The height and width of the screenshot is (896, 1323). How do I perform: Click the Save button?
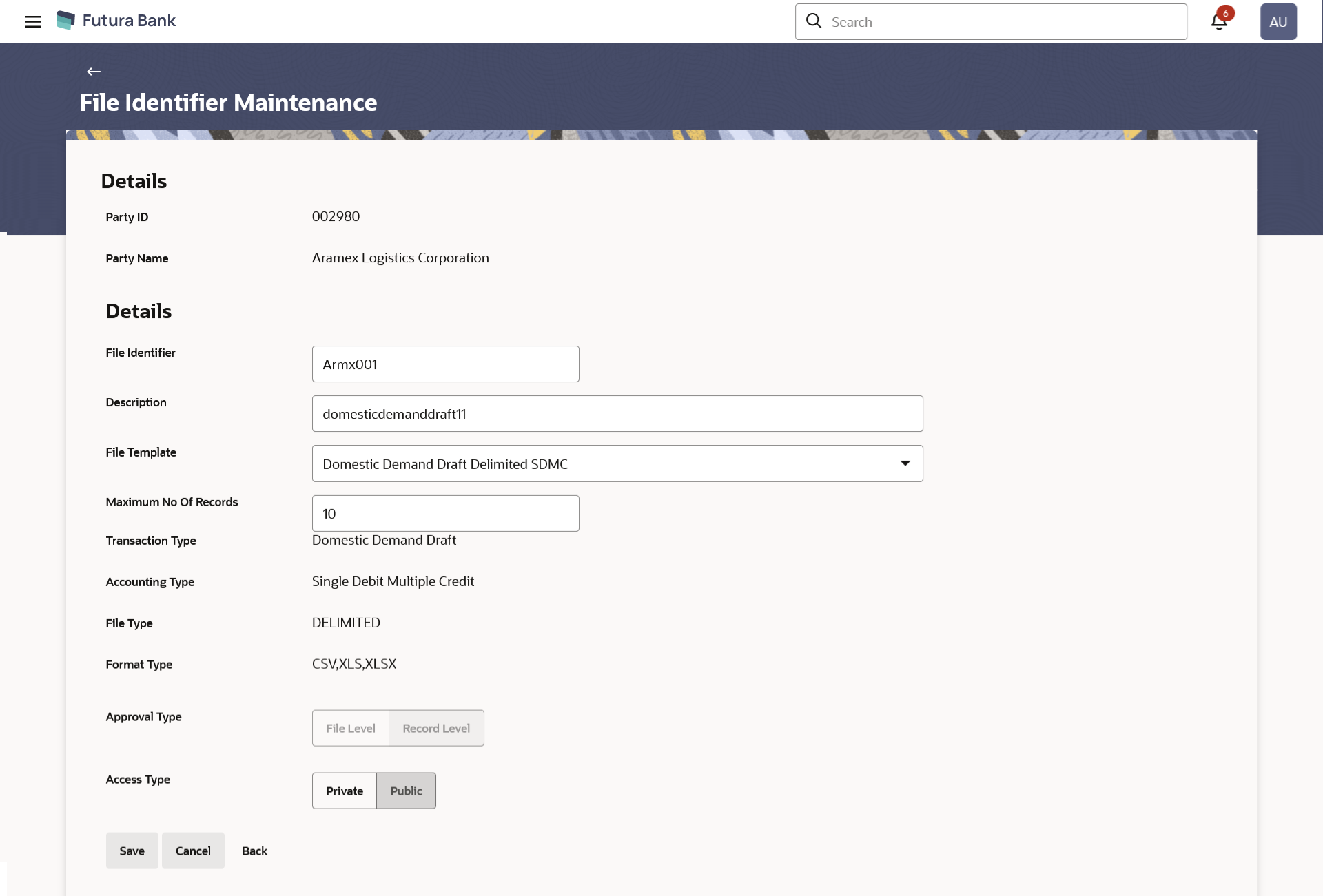pos(132,851)
